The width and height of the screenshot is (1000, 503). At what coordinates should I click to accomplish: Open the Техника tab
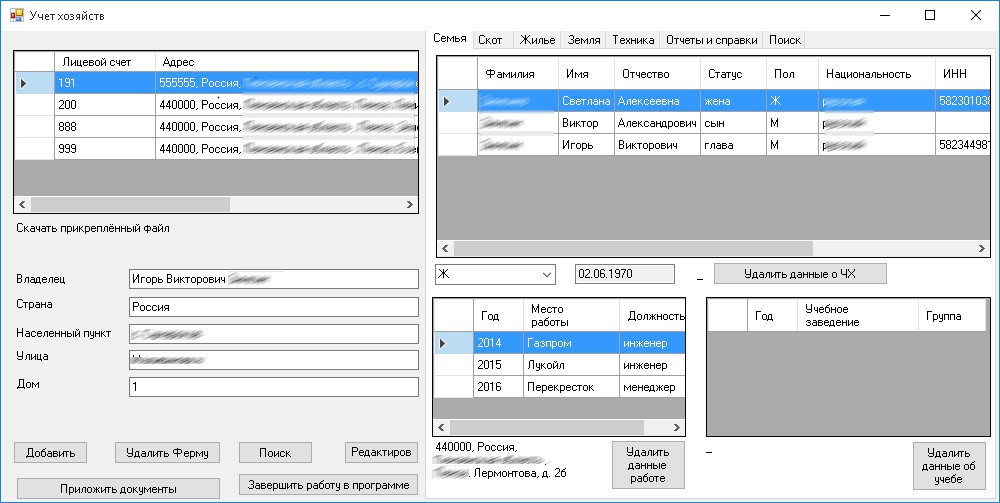(633, 40)
